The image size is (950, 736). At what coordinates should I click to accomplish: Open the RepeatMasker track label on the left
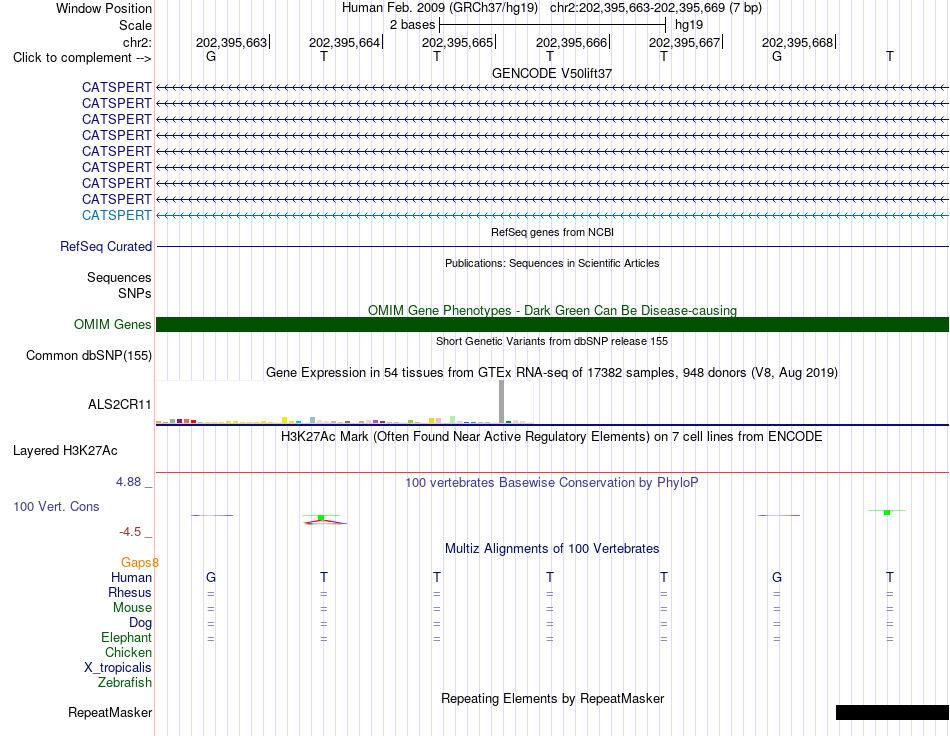click(110, 713)
